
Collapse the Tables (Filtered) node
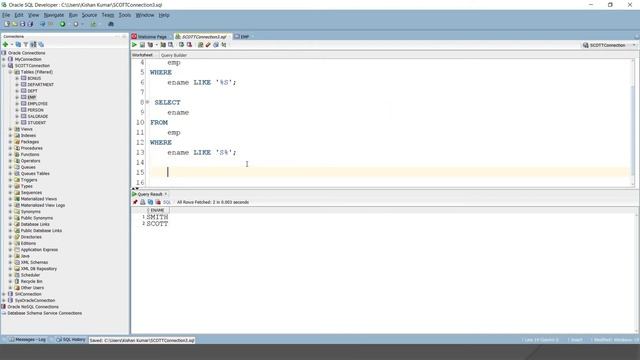click(11, 72)
